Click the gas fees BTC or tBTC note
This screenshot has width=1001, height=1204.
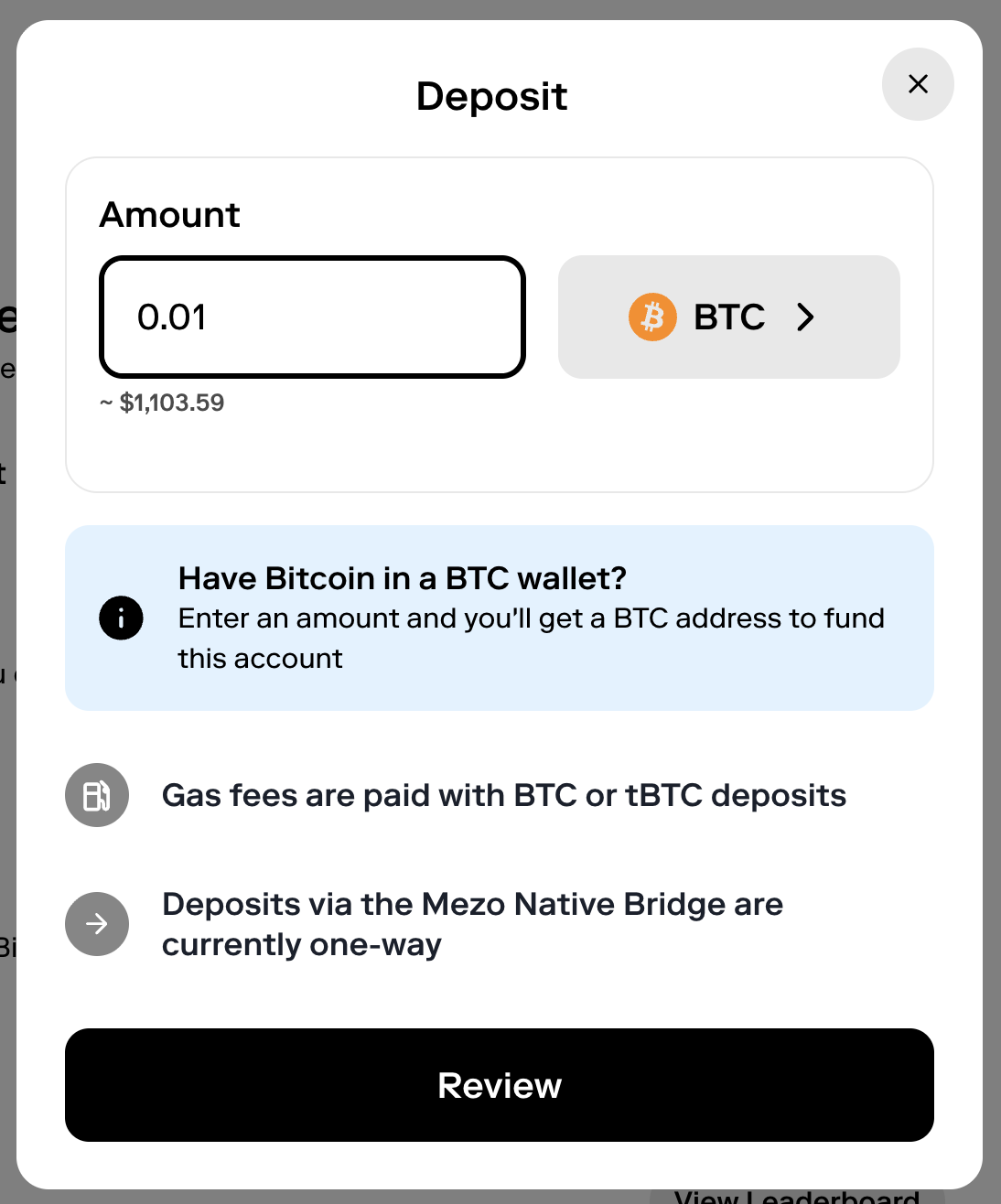tap(503, 795)
